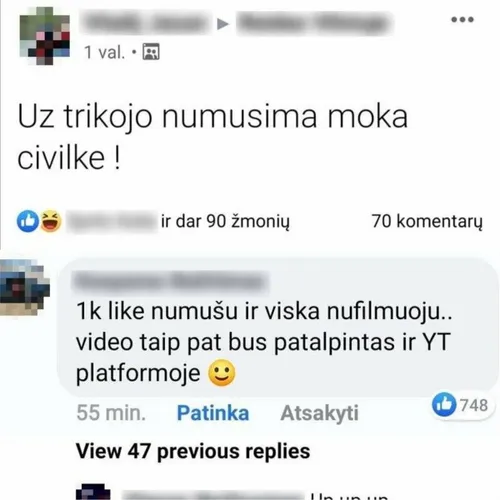
Task: Click the blurred commenter name
Action: click(x=170, y=282)
